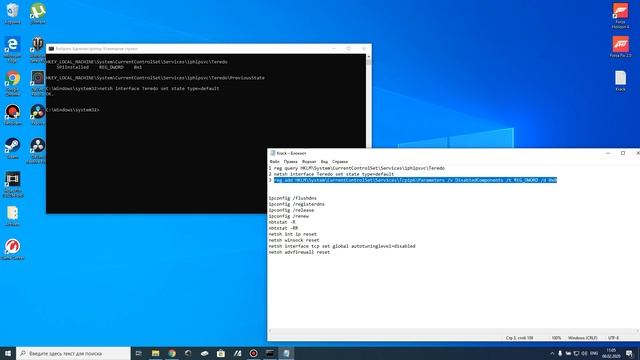Maximize the Notepad window

[623, 153]
